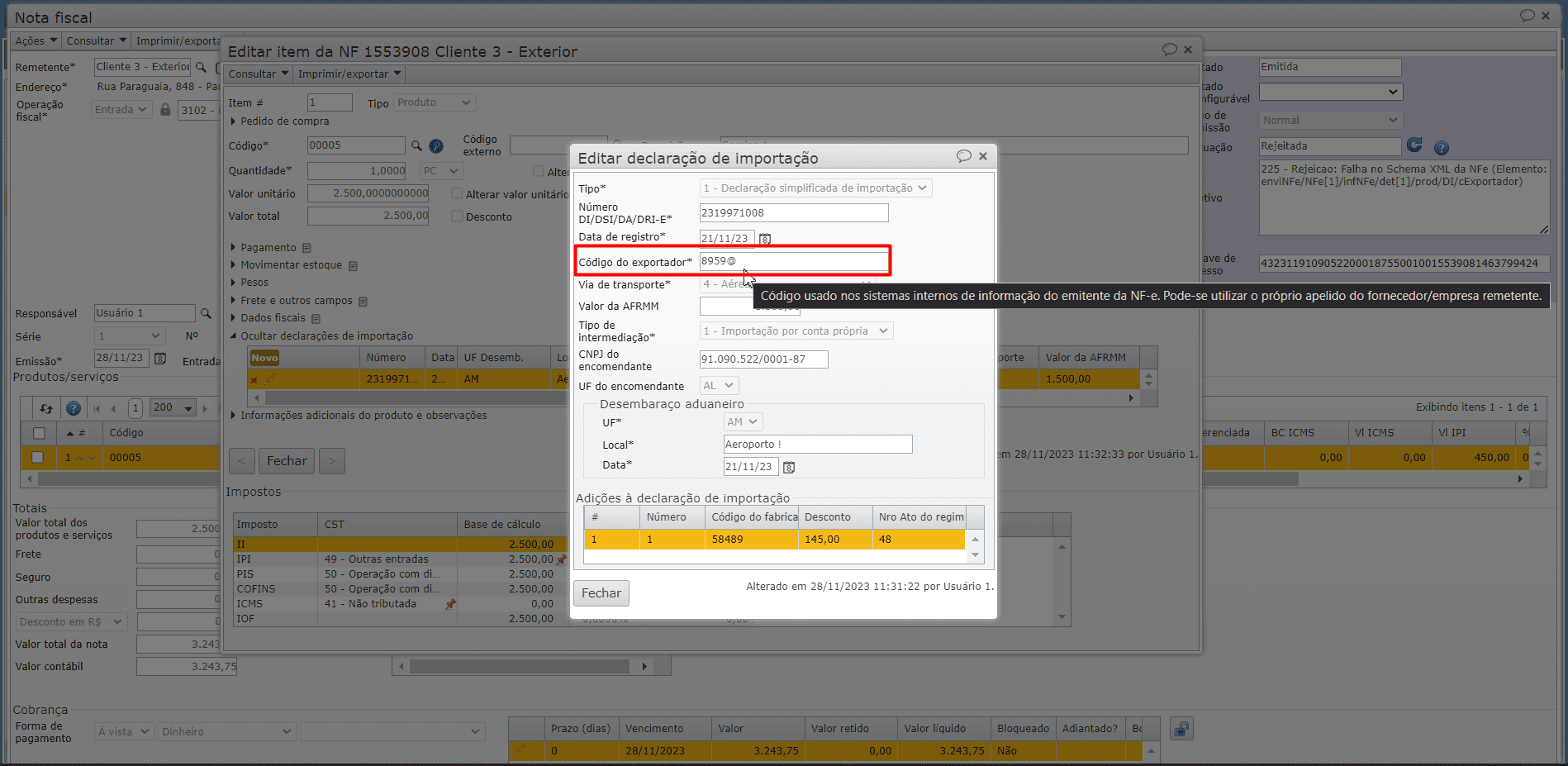Open comments in Editar declaração de importação
This screenshot has height=766, width=1568.
pyautogui.click(x=963, y=156)
